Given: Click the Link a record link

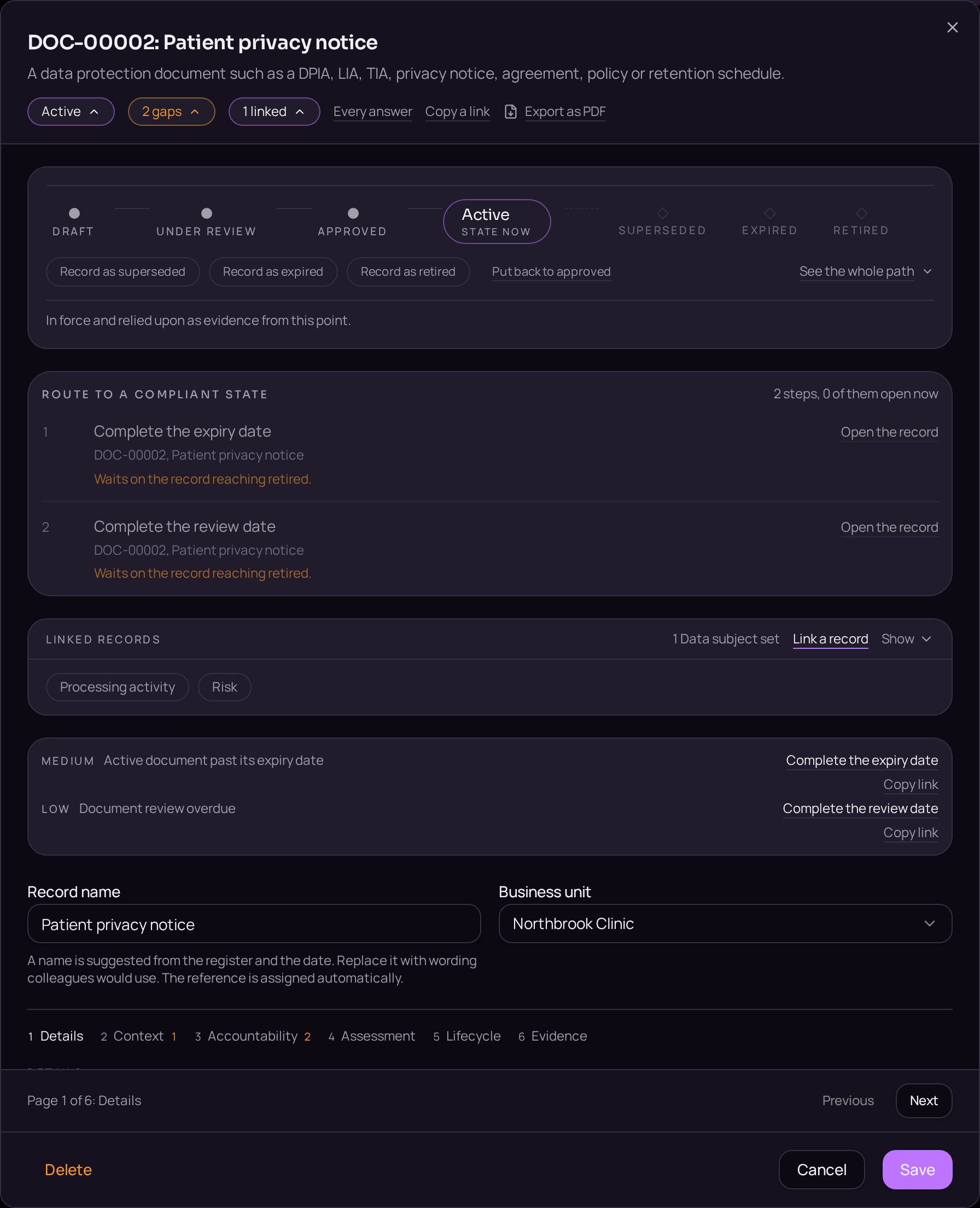Looking at the screenshot, I should (830, 638).
